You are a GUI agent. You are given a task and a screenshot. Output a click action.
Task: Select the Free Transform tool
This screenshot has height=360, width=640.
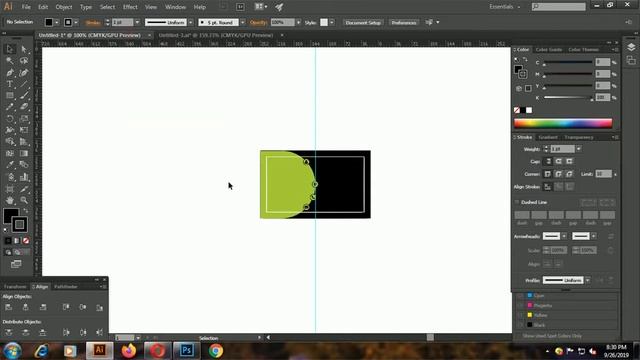click(24, 130)
